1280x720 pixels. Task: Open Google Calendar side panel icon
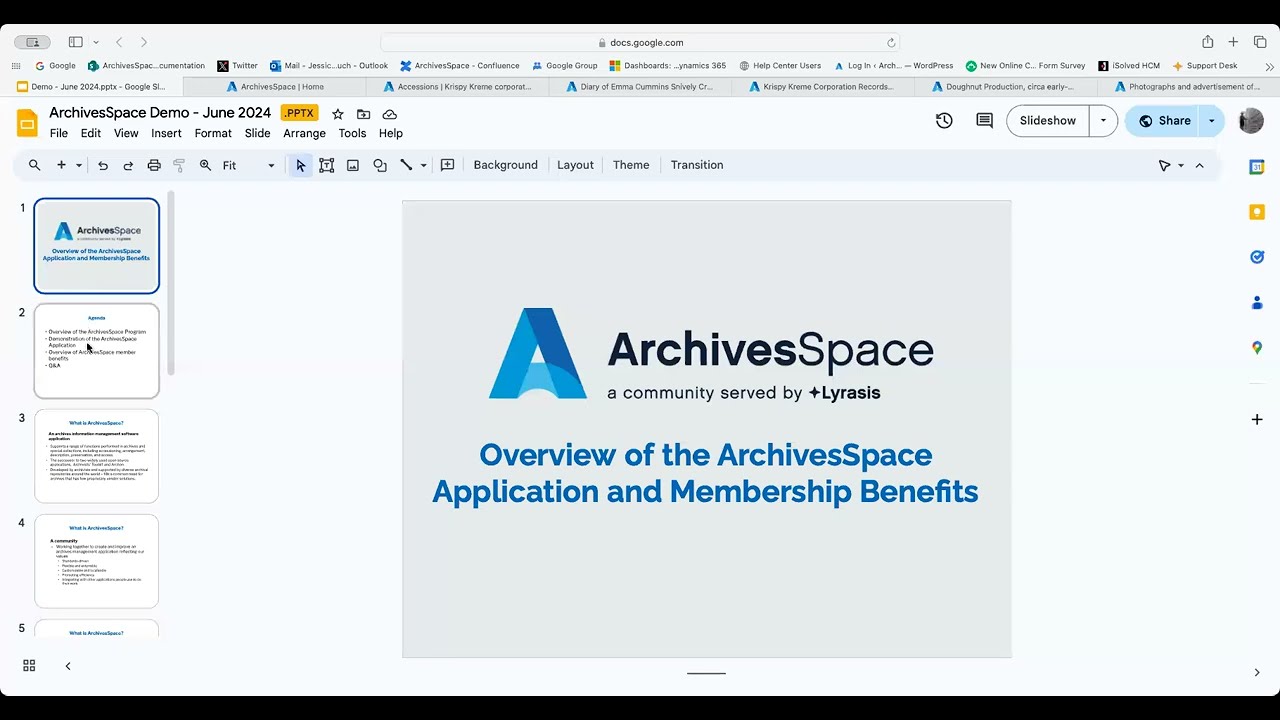click(x=1257, y=167)
